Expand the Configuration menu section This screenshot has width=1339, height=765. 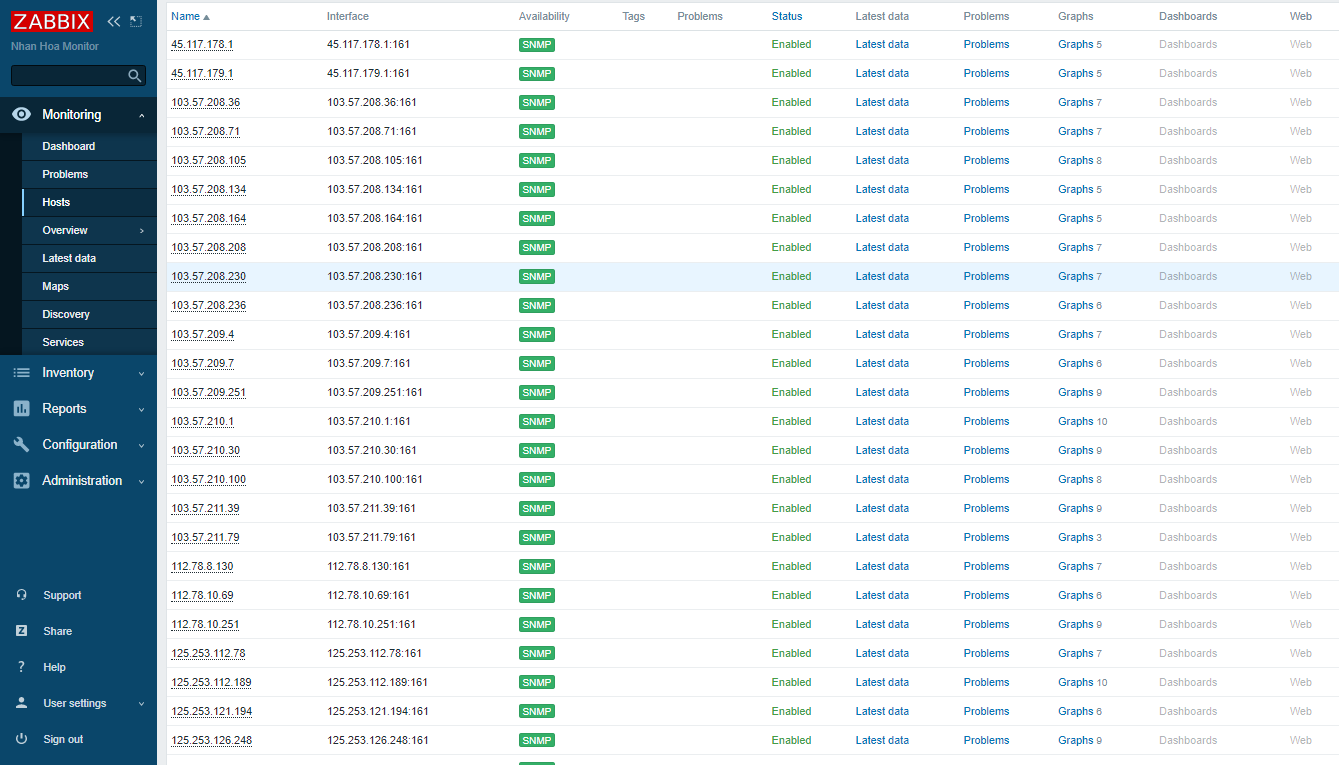(x=78, y=445)
